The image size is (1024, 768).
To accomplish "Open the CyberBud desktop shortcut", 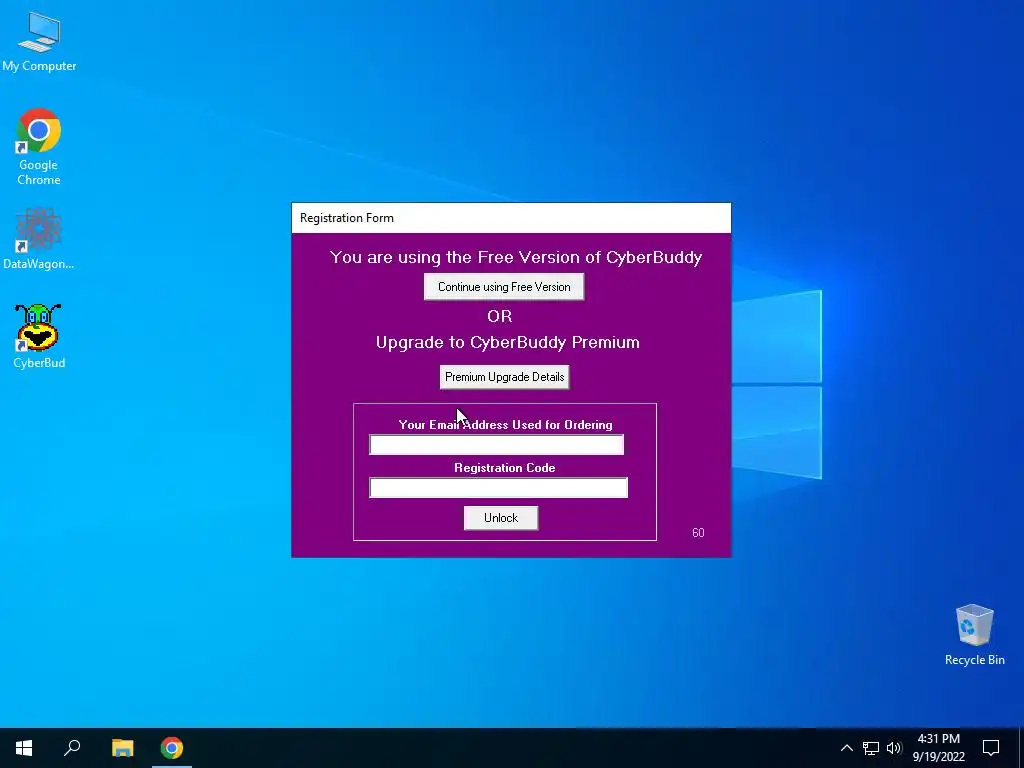I will click(39, 336).
